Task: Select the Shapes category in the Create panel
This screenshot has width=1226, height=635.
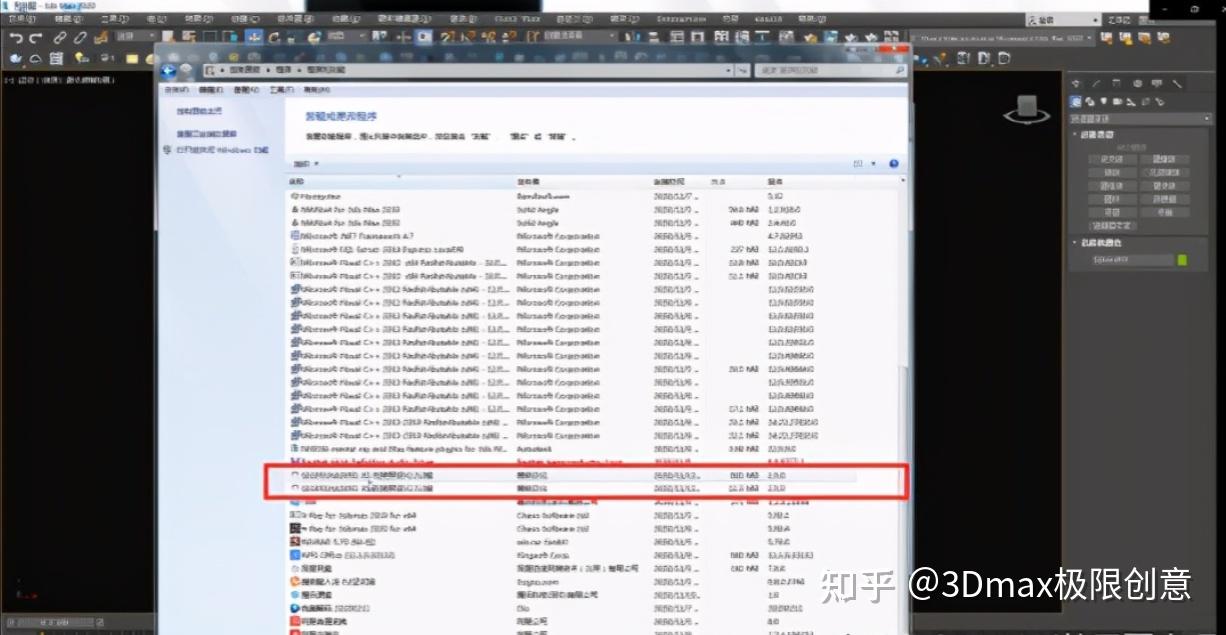Action: point(1089,101)
